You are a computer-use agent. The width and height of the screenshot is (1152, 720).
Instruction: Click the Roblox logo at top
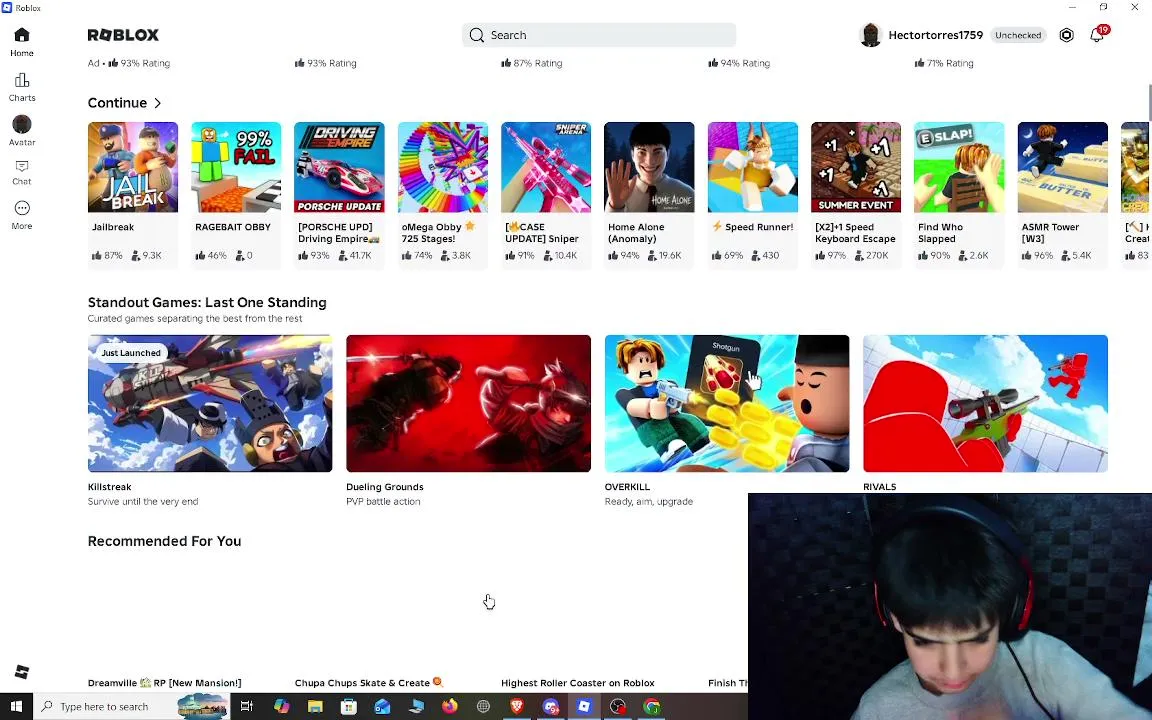point(123,35)
